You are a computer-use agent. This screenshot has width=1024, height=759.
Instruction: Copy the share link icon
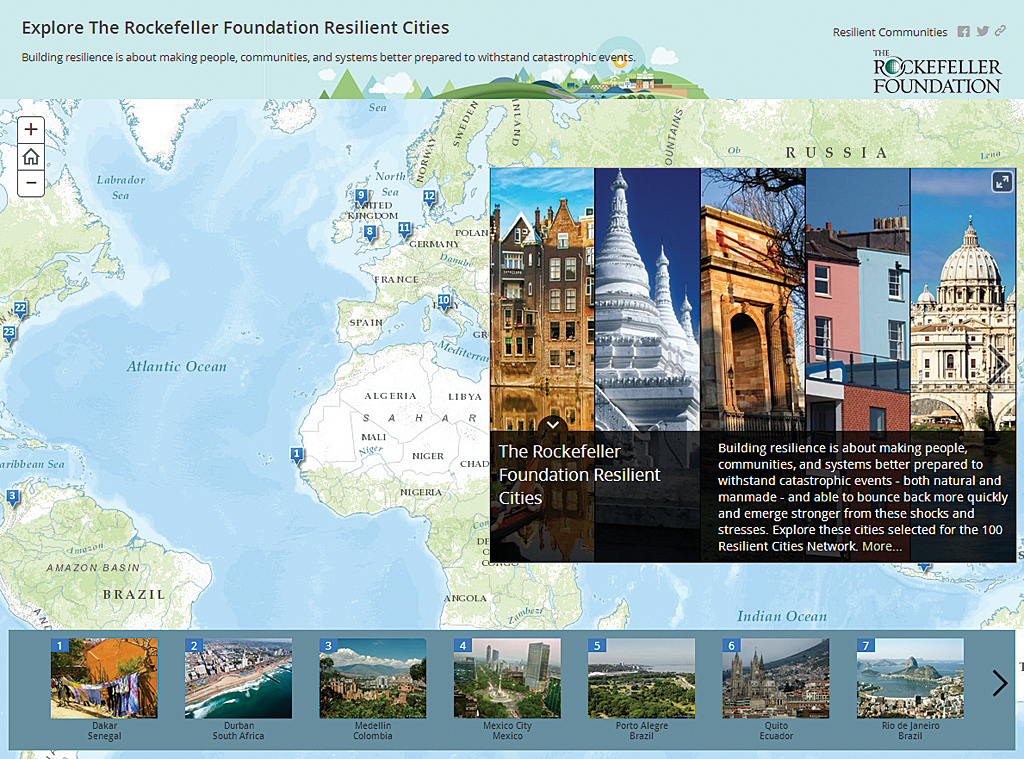tap(1000, 31)
